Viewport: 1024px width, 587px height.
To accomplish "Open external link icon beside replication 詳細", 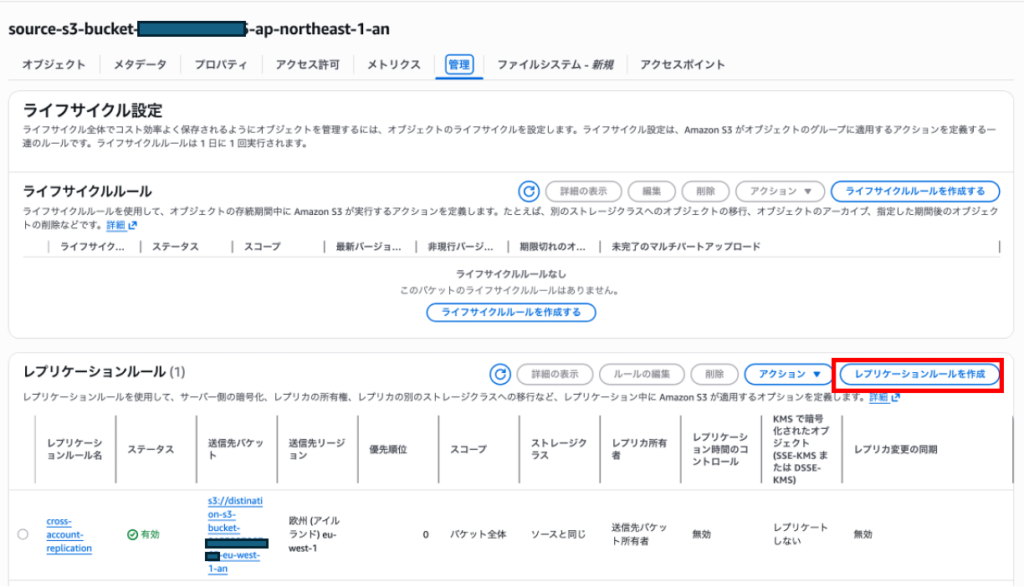I will tap(895, 397).
